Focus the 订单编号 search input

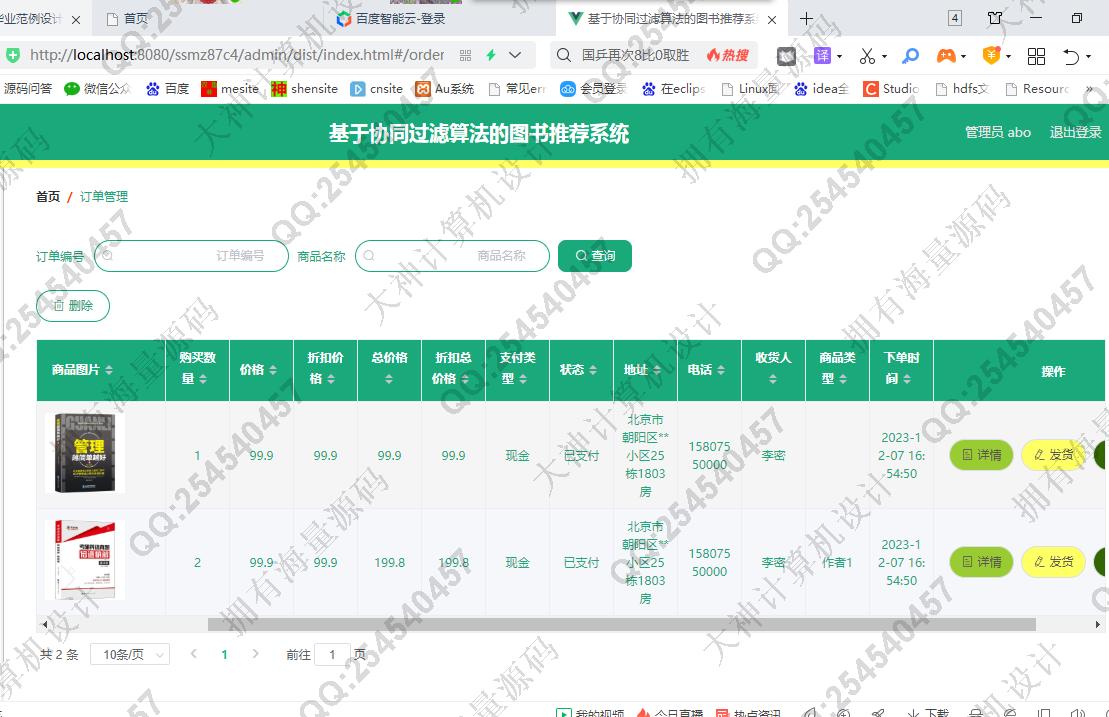click(191, 256)
